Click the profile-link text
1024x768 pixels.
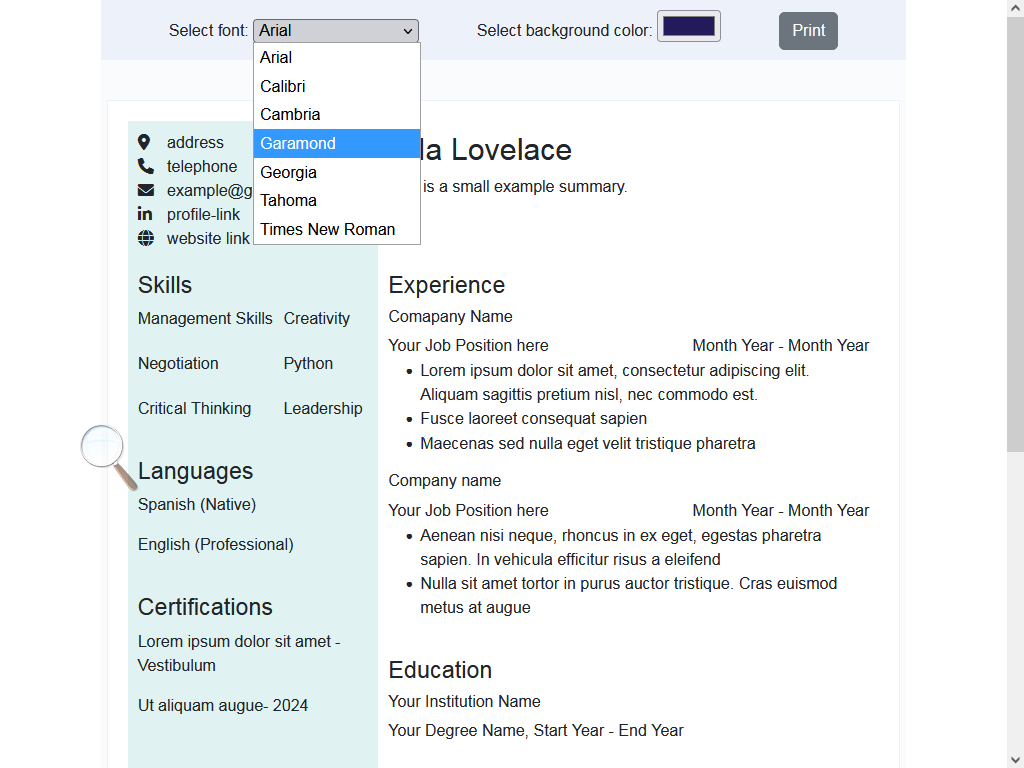click(203, 214)
